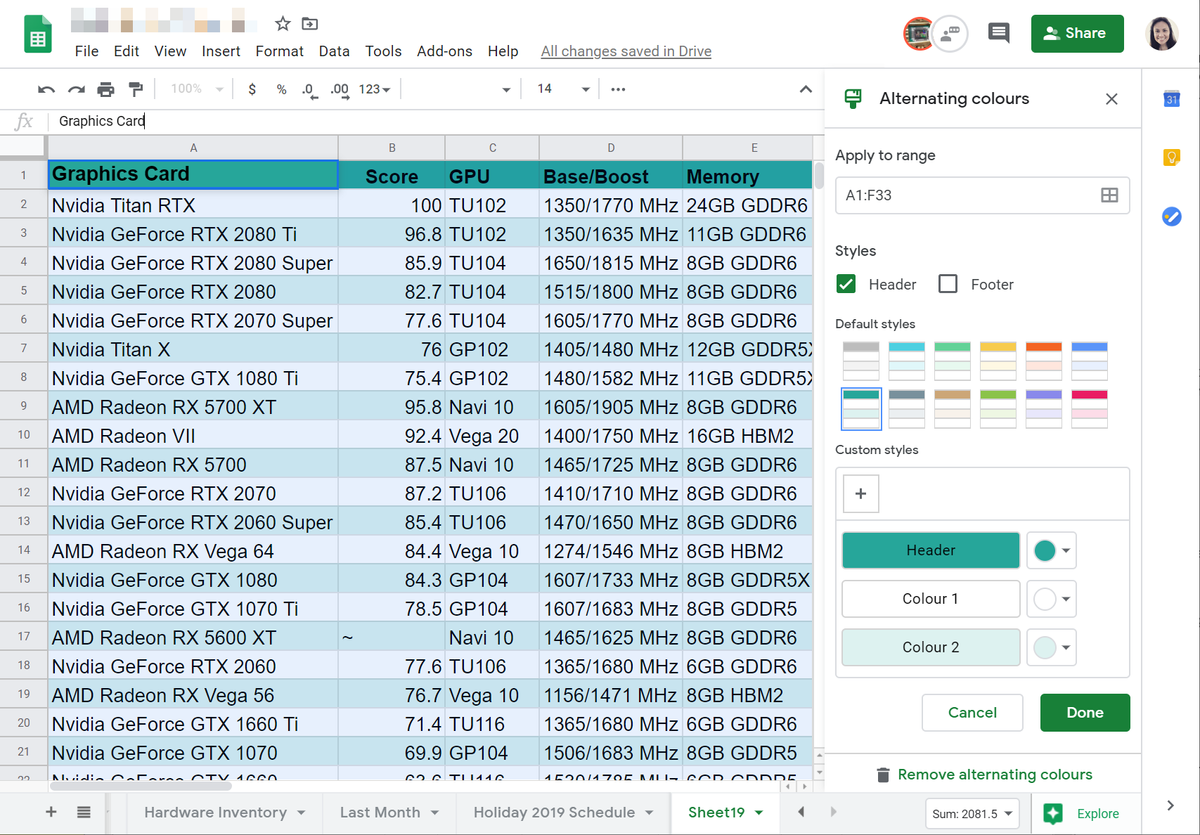Viewport: 1200px width, 835px height.
Task: Open comment history via the comment icon
Action: click(x=998, y=33)
